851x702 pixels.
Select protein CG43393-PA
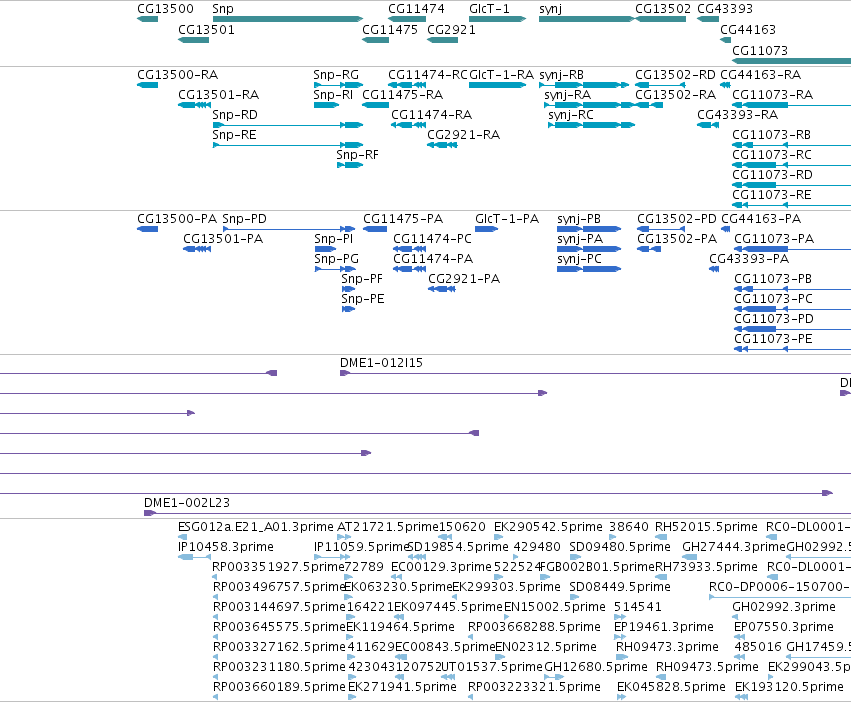click(x=714, y=269)
